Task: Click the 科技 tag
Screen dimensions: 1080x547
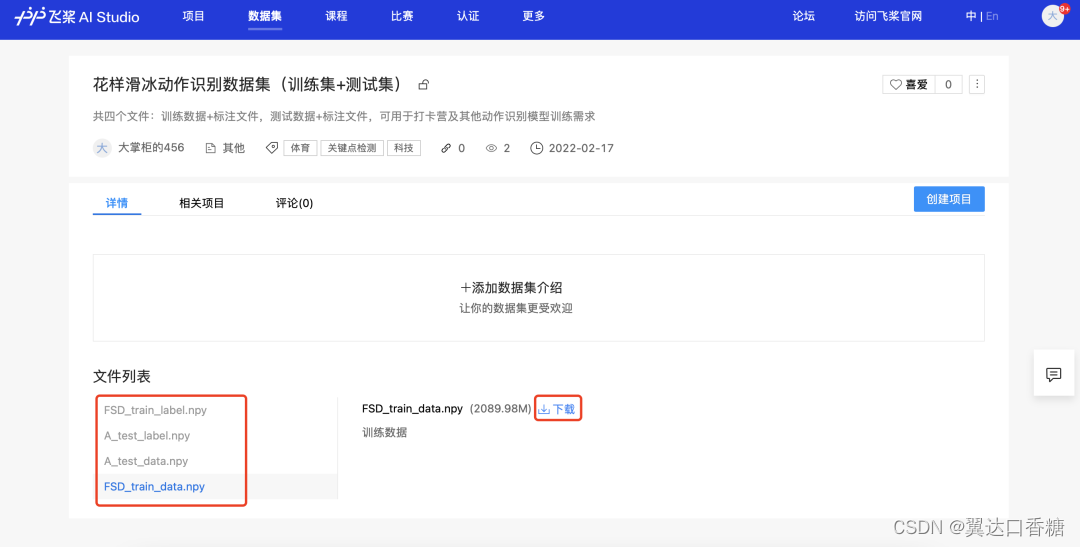Action: pos(404,148)
